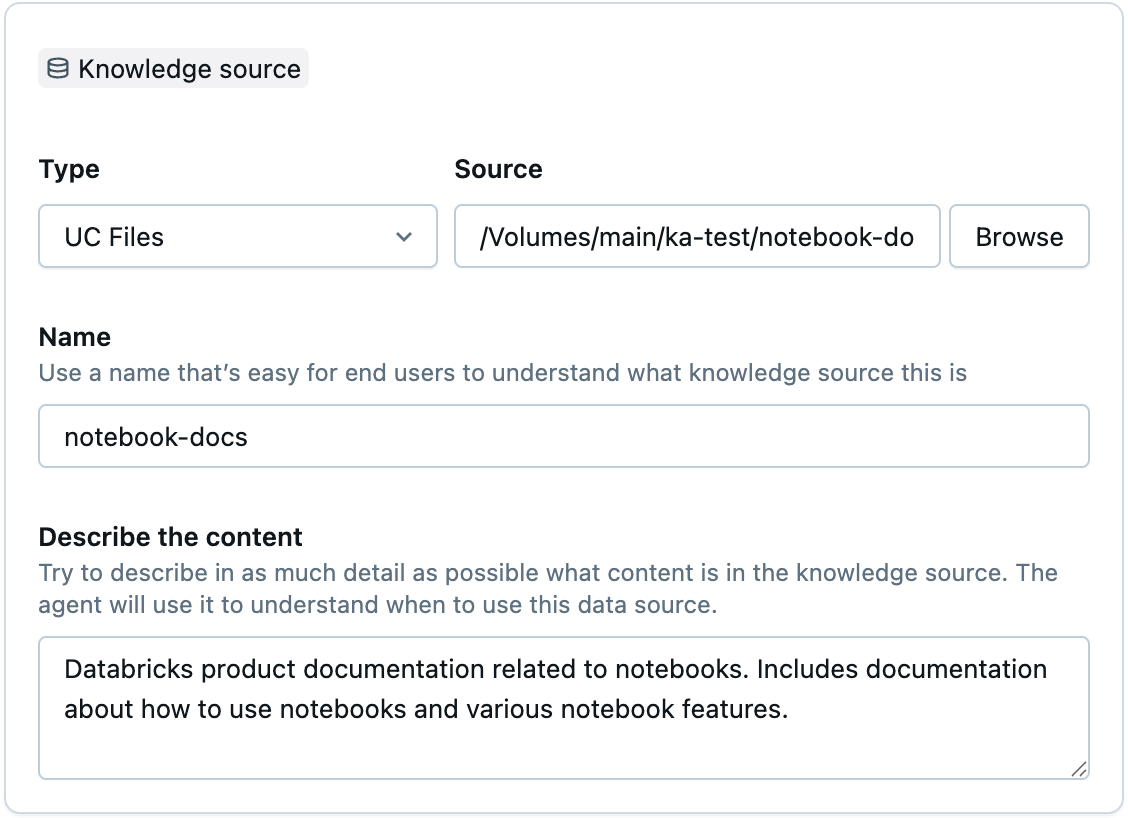The height and width of the screenshot is (818, 1128).
Task: Open the Type dropdown showing UC Files
Action: pos(238,237)
